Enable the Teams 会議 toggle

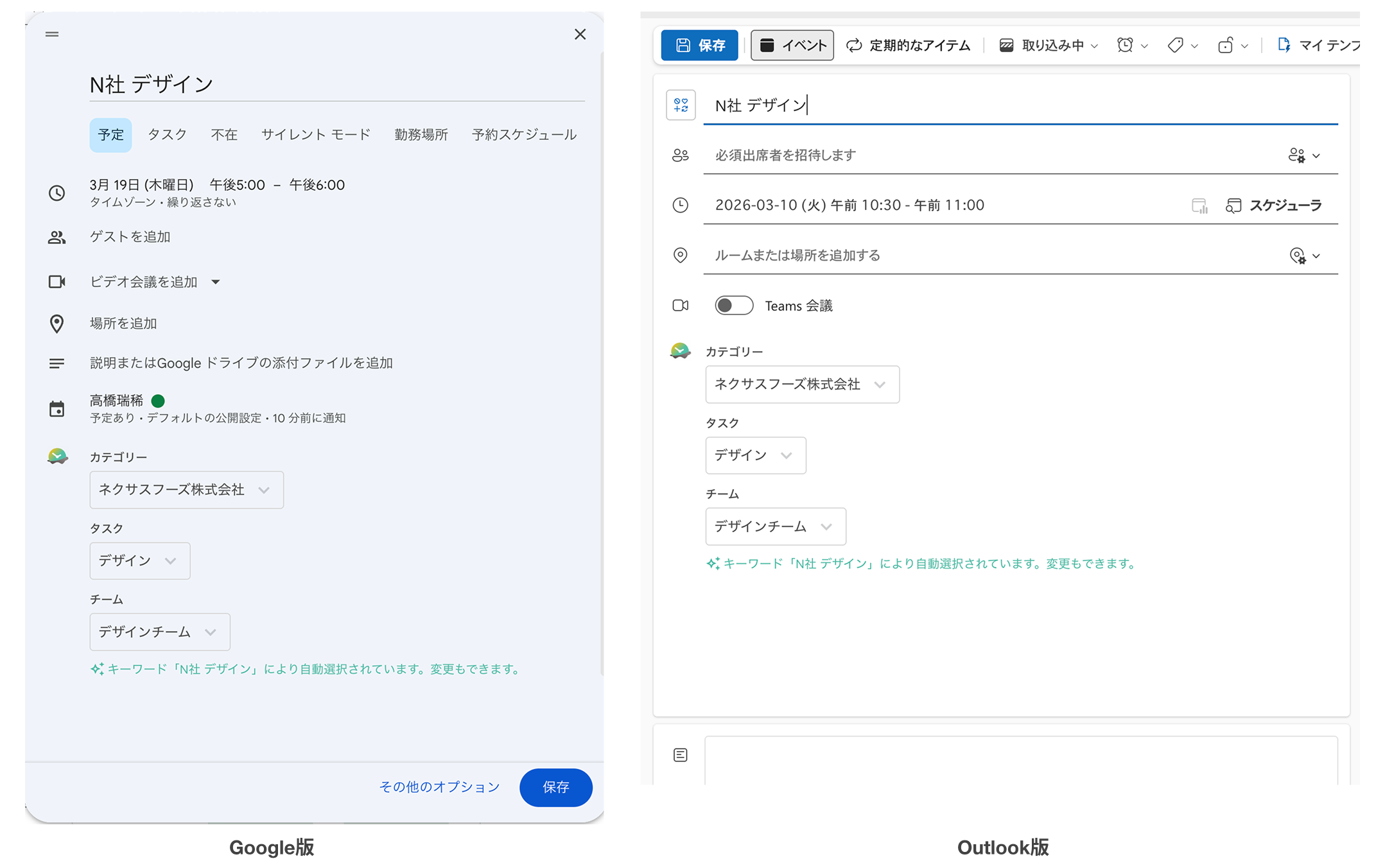point(733,306)
